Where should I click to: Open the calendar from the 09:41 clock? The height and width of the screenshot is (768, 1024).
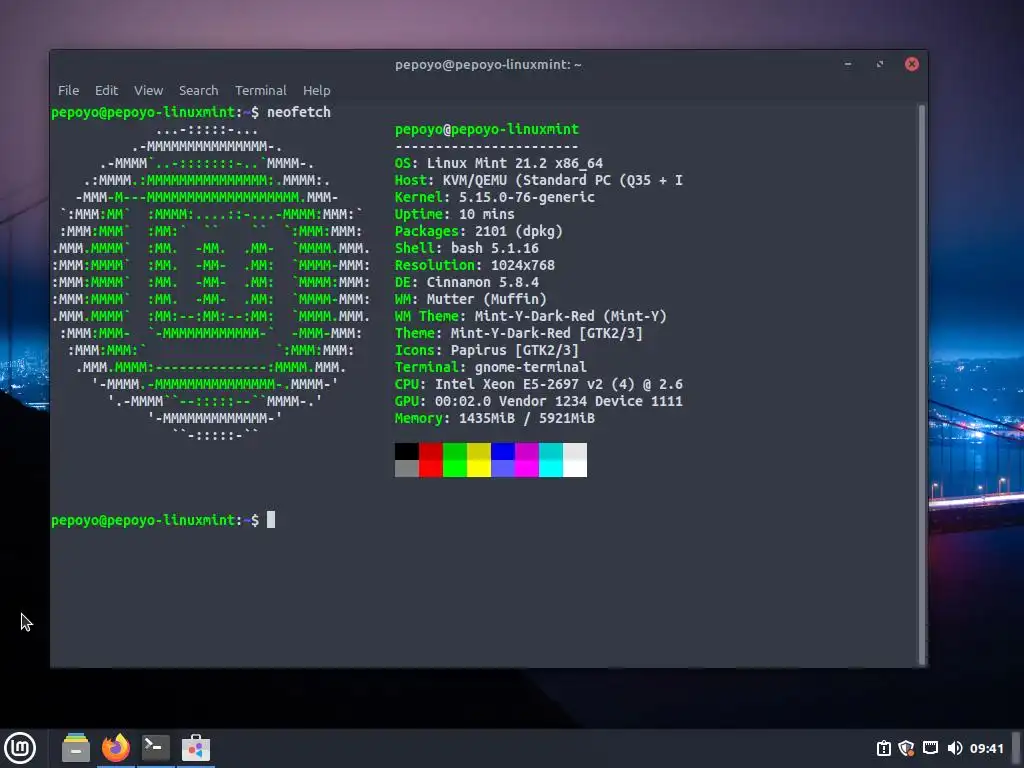click(x=986, y=748)
